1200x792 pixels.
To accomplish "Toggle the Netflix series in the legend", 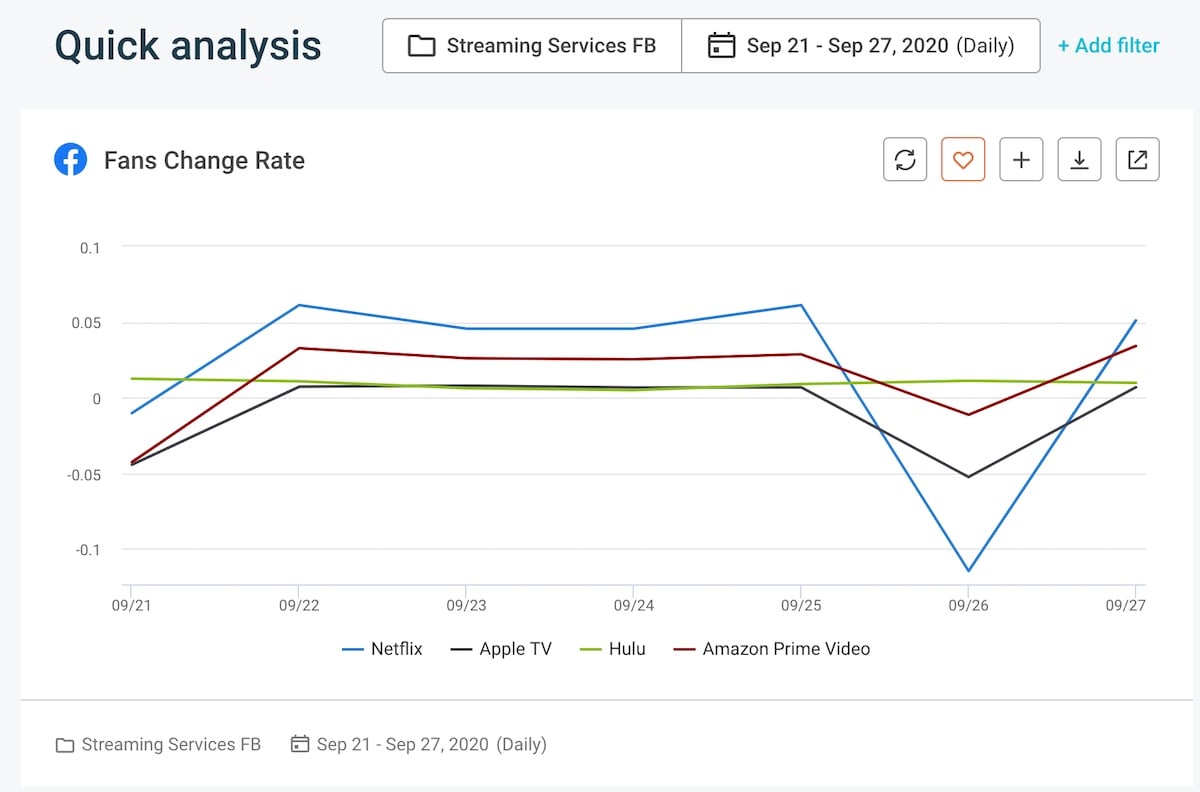I will click(x=382, y=649).
